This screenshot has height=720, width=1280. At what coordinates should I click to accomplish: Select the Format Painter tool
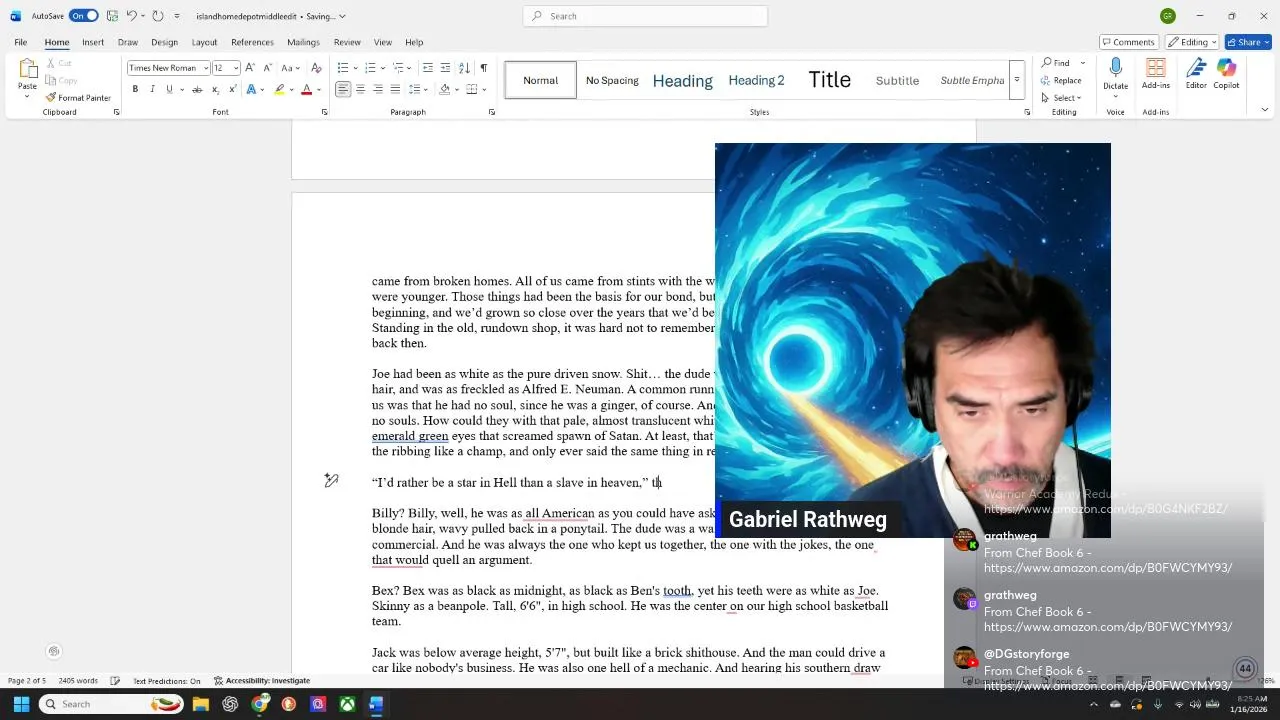77,98
